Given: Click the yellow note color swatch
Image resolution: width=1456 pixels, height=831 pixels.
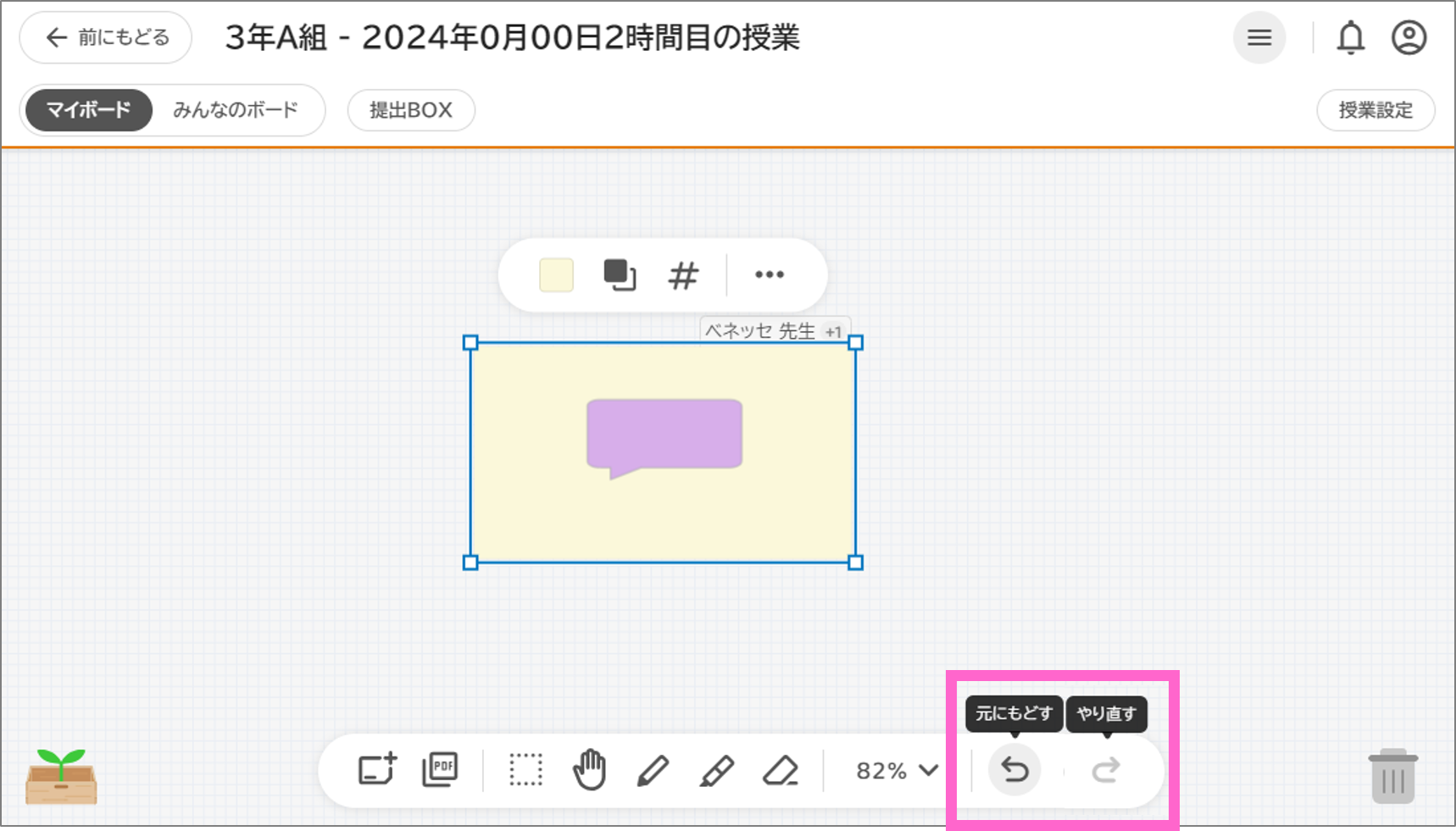Looking at the screenshot, I should point(556,275).
